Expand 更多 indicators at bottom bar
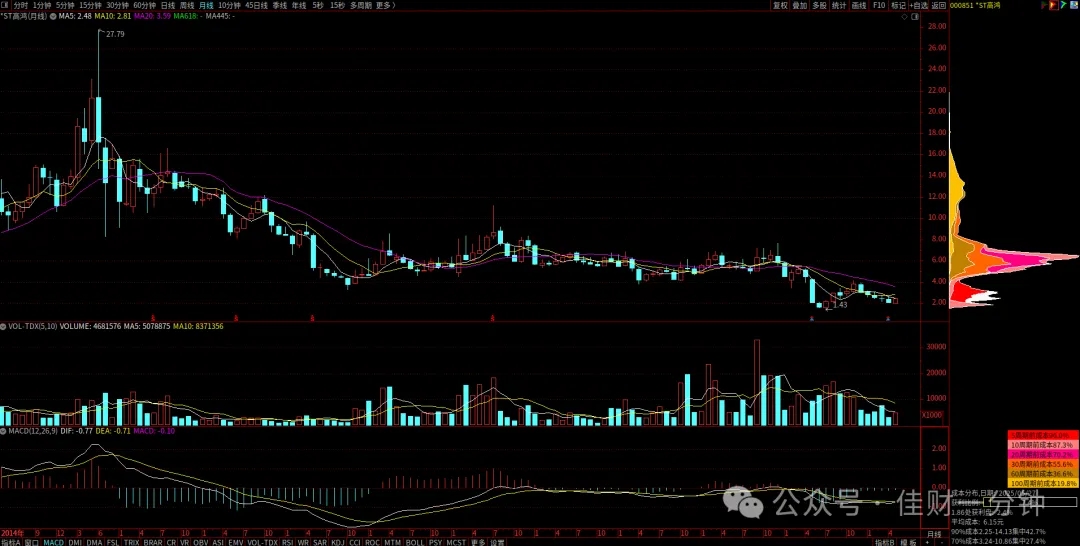Image resolution: width=1080 pixels, height=546 pixels. (479, 542)
